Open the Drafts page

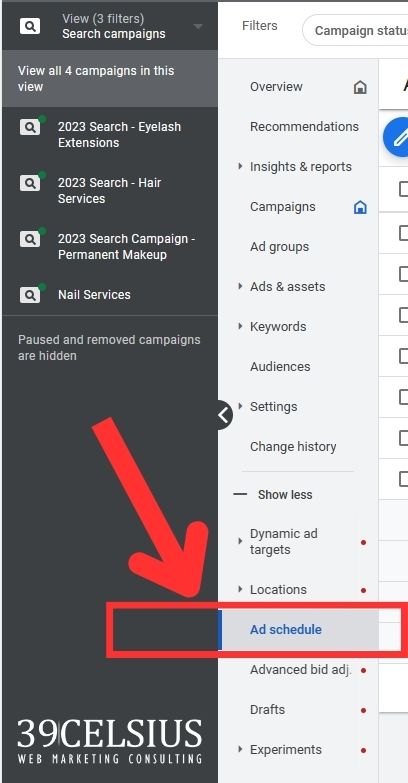pyautogui.click(x=267, y=710)
